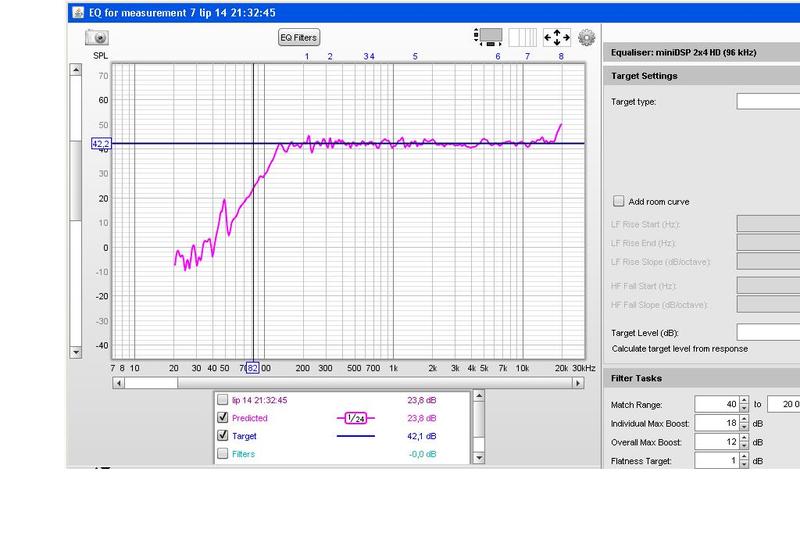
Task: Click the Target Level (dB) input field
Action: click(767, 331)
